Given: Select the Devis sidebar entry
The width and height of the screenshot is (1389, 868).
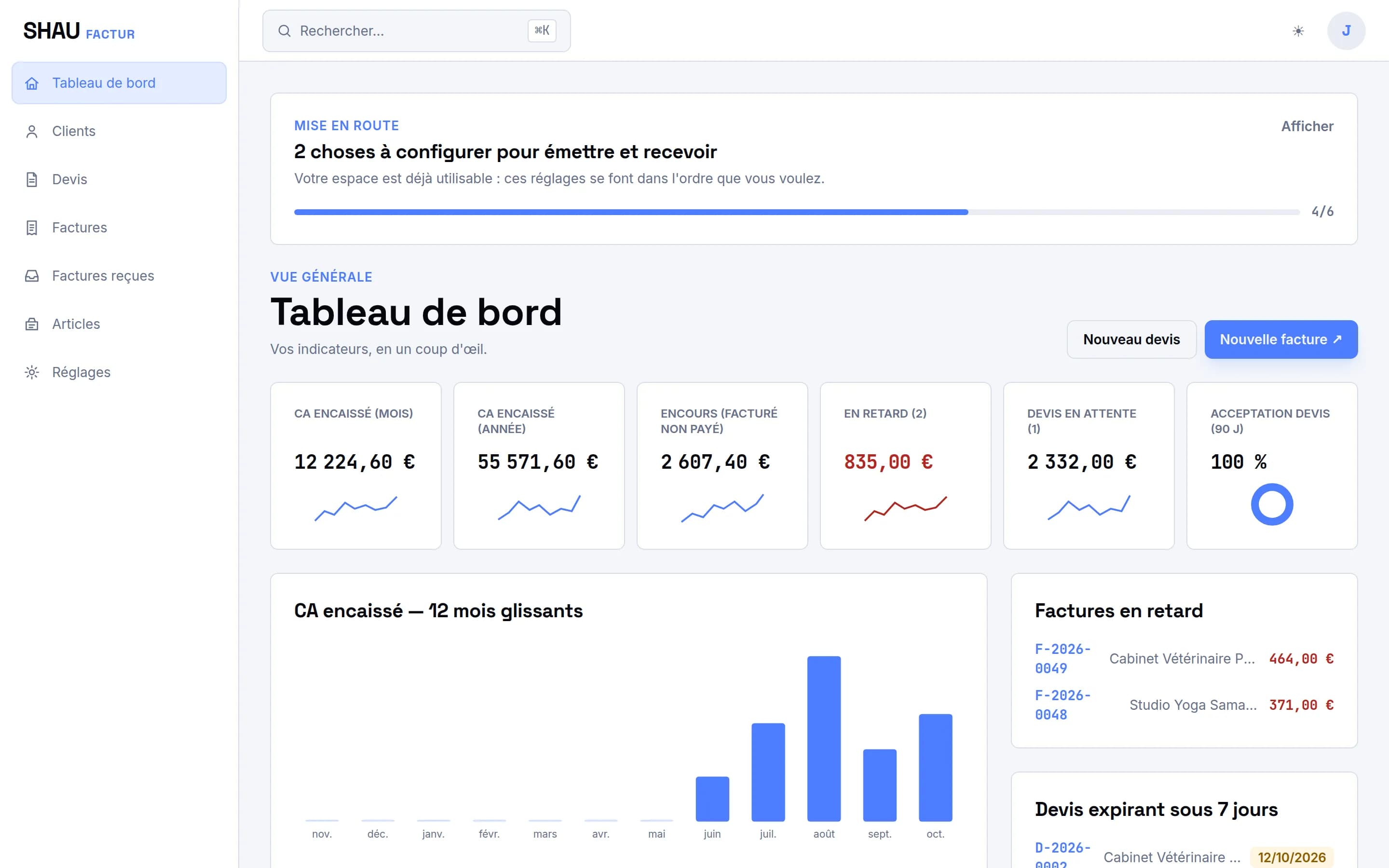Looking at the screenshot, I should [x=119, y=180].
